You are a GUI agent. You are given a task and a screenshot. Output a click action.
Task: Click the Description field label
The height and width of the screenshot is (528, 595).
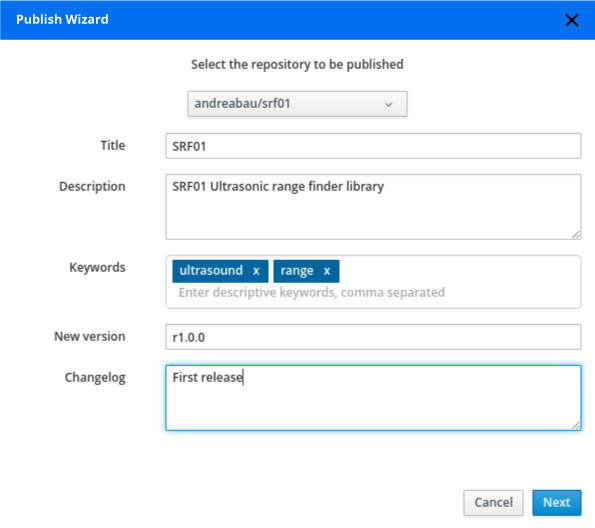pyautogui.click(x=92, y=186)
